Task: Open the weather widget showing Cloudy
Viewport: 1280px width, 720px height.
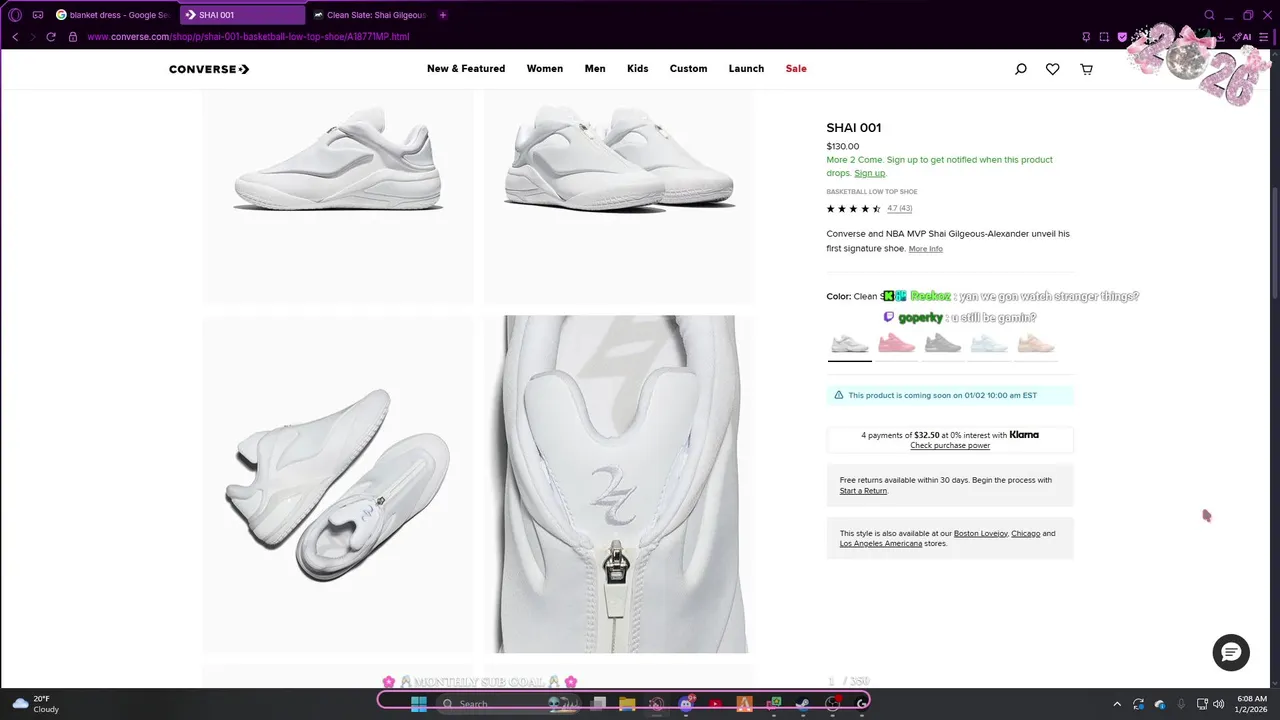Action: 36,704
